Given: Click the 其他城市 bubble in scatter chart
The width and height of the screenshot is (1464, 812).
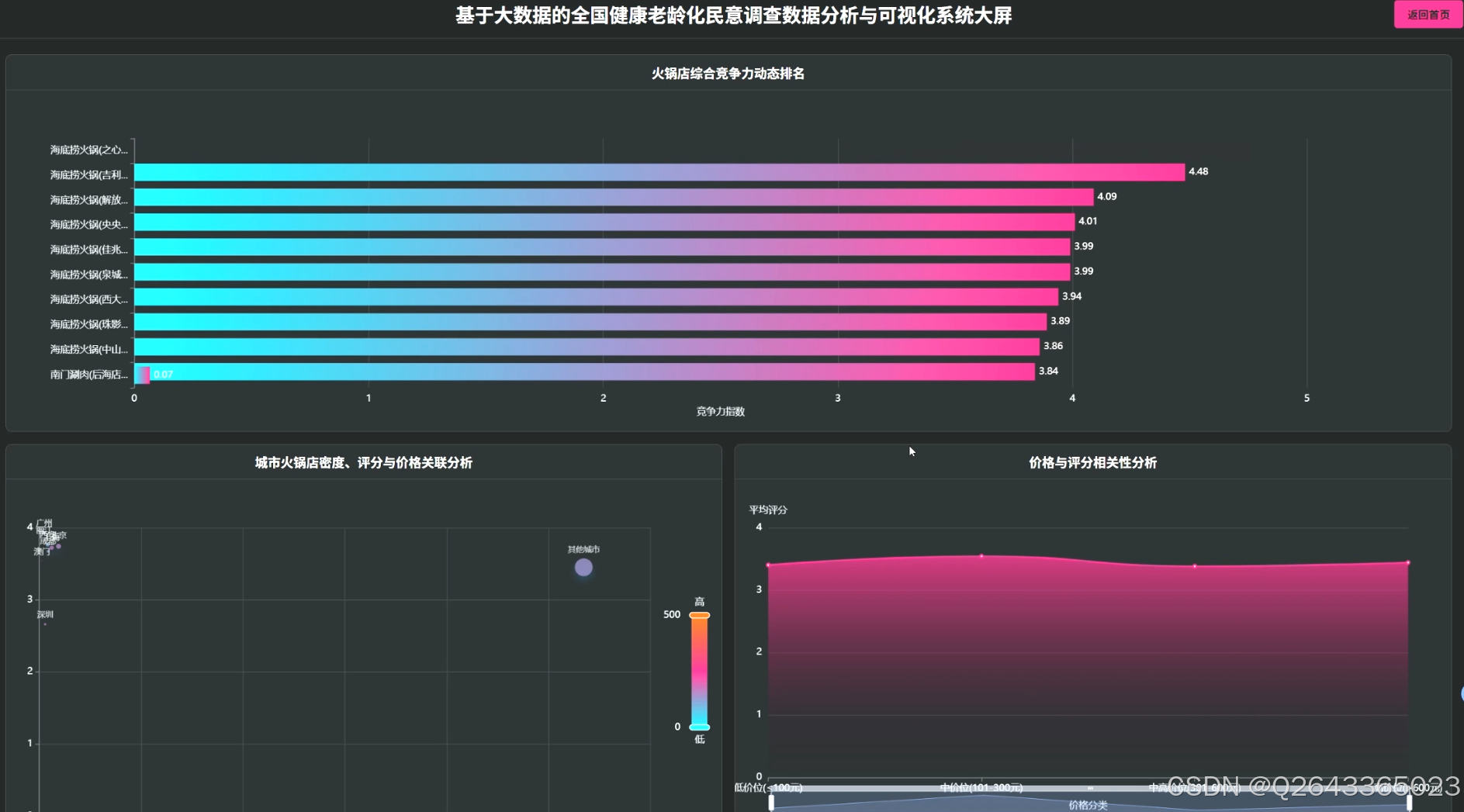Looking at the screenshot, I should point(583,568).
